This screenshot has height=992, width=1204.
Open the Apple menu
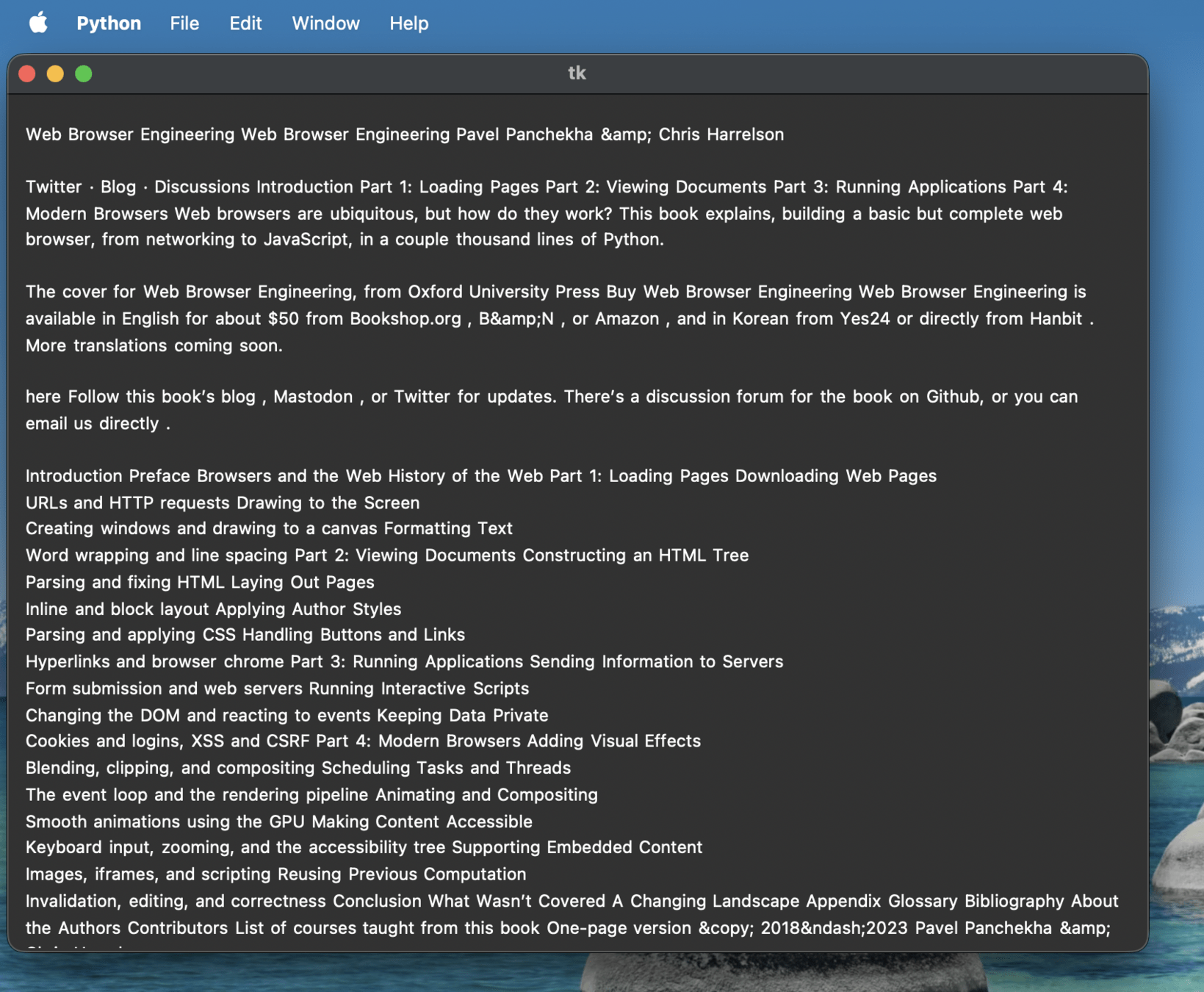[38, 23]
